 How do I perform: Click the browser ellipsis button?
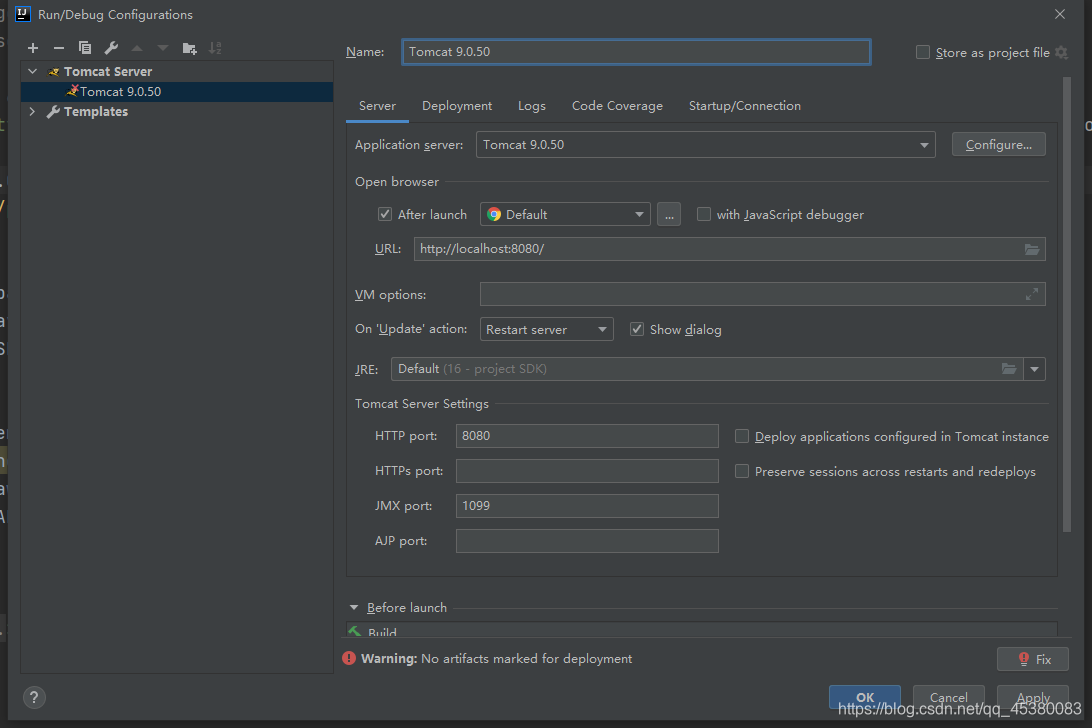(x=669, y=215)
